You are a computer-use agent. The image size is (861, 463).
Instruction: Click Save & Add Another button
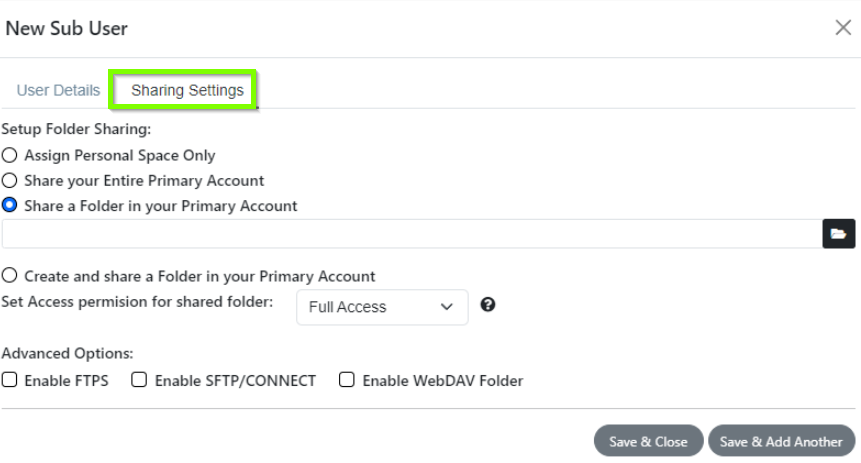point(781,440)
